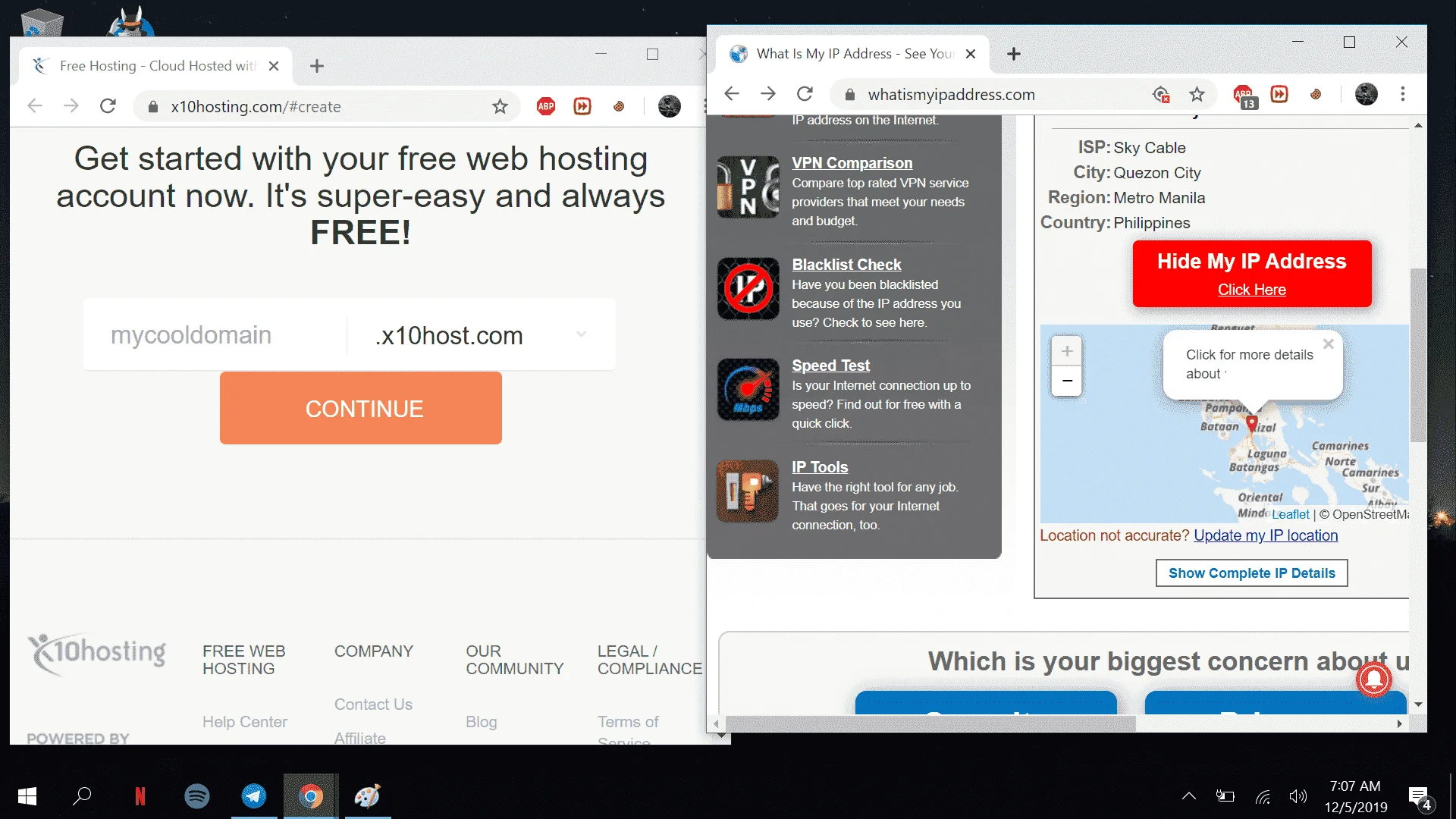Open new tab in x10hosting window
This screenshot has width=1456, height=819.
point(317,66)
